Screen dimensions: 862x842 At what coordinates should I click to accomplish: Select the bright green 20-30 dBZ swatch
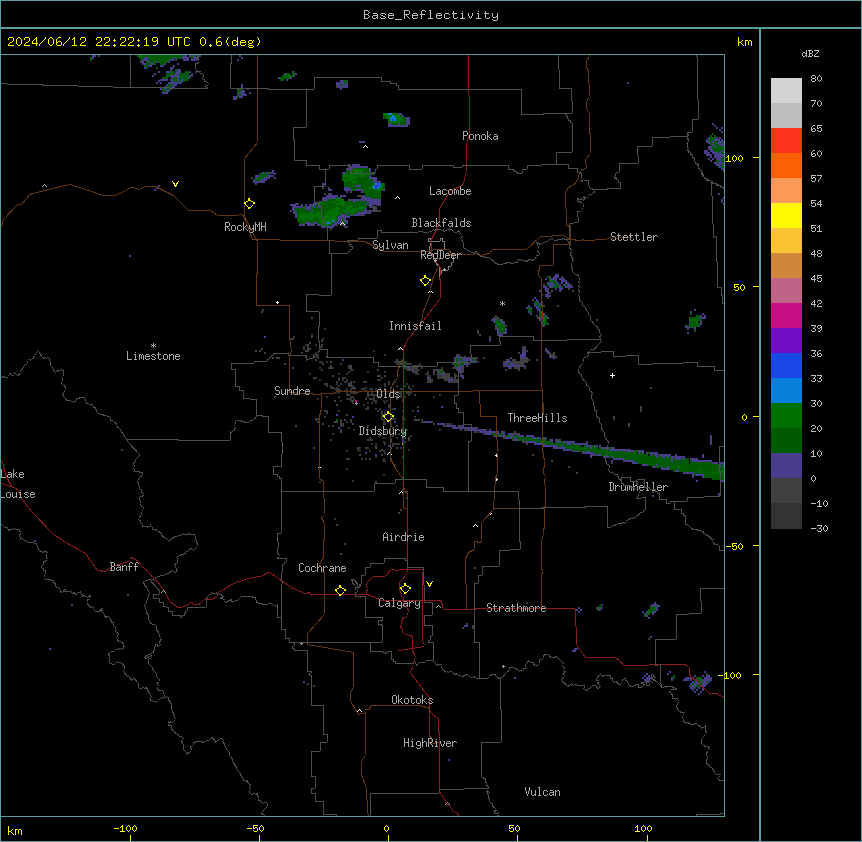click(786, 416)
